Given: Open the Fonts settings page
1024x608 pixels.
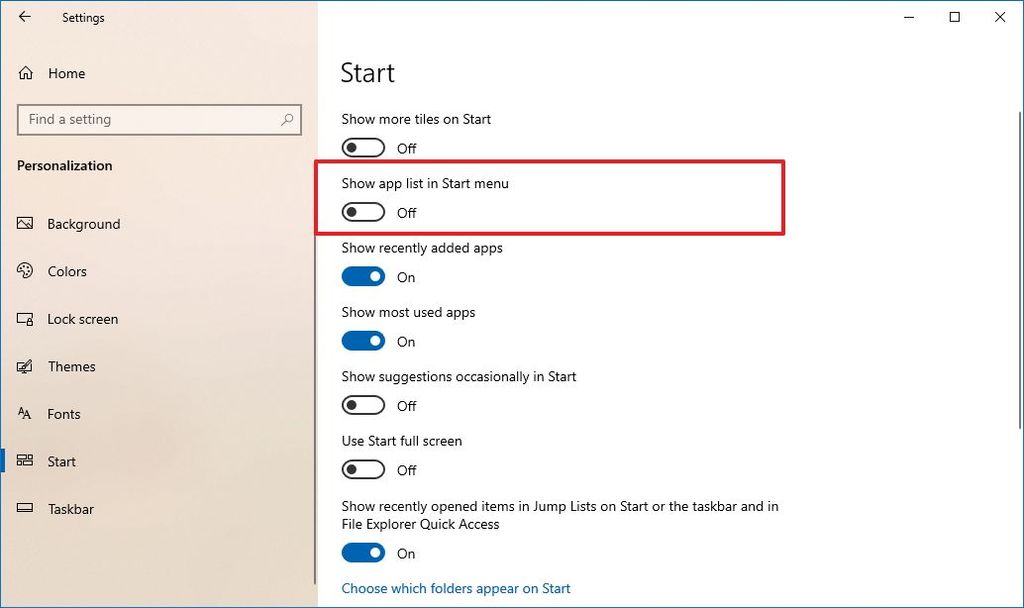Looking at the screenshot, I should [x=64, y=414].
